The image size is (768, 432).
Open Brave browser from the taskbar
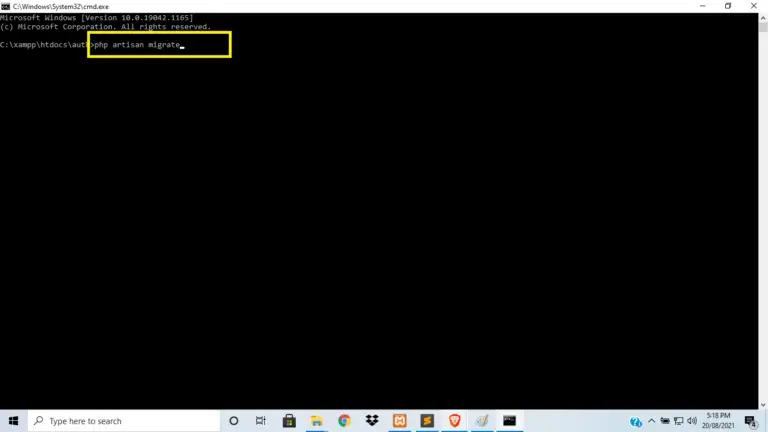coord(454,421)
